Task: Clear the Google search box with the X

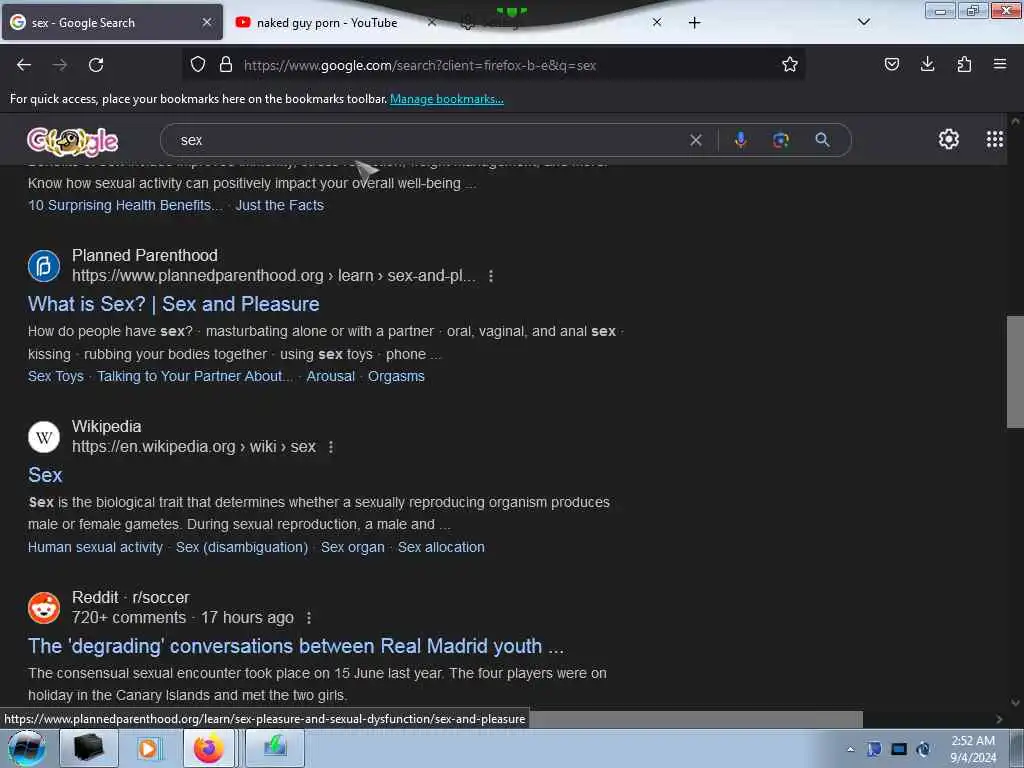Action: 696,140
